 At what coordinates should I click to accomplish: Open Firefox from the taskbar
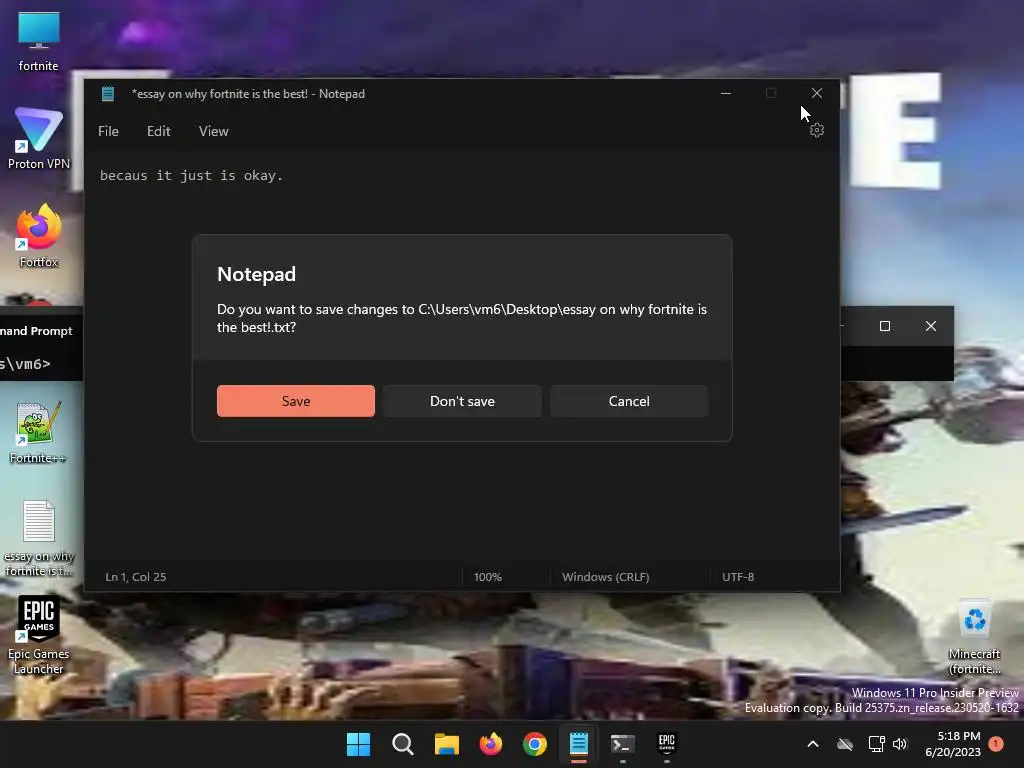point(490,744)
